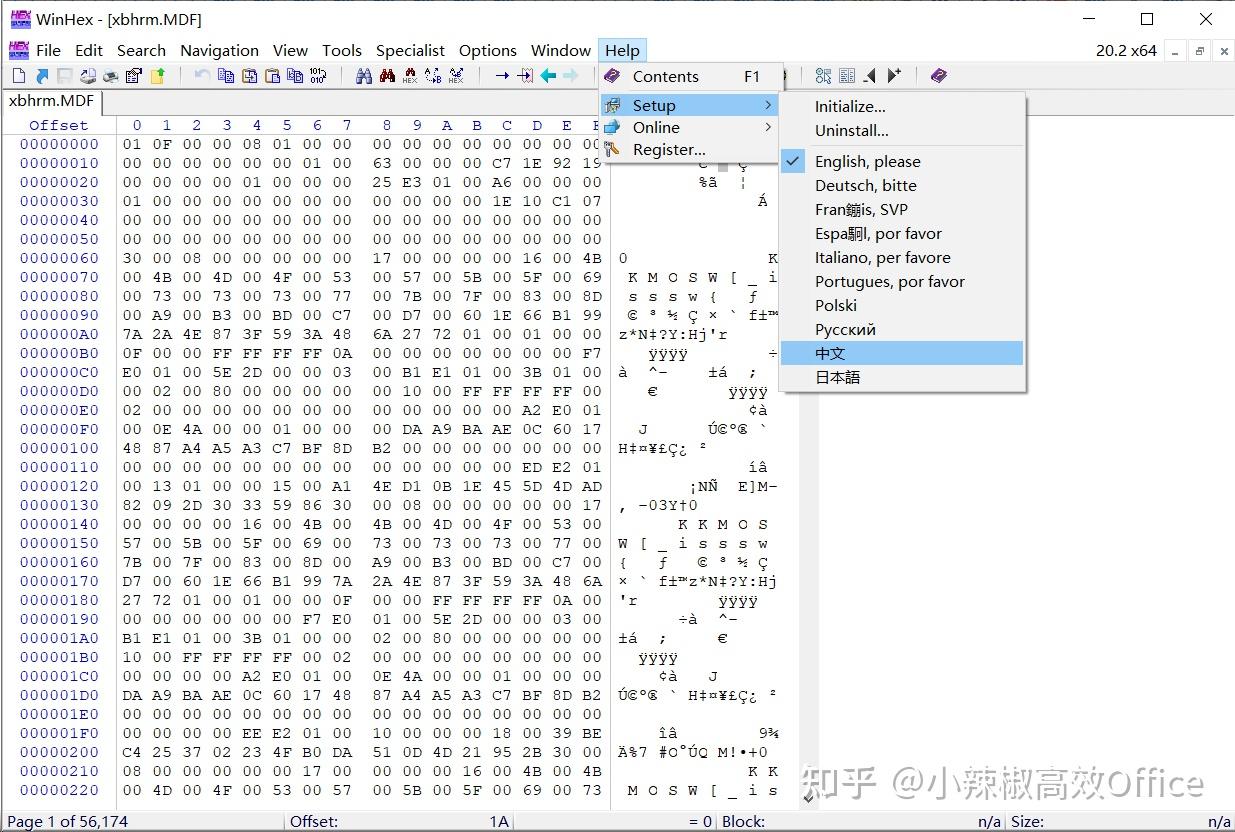Select the highlighted 中文 language option

pyautogui.click(x=903, y=353)
